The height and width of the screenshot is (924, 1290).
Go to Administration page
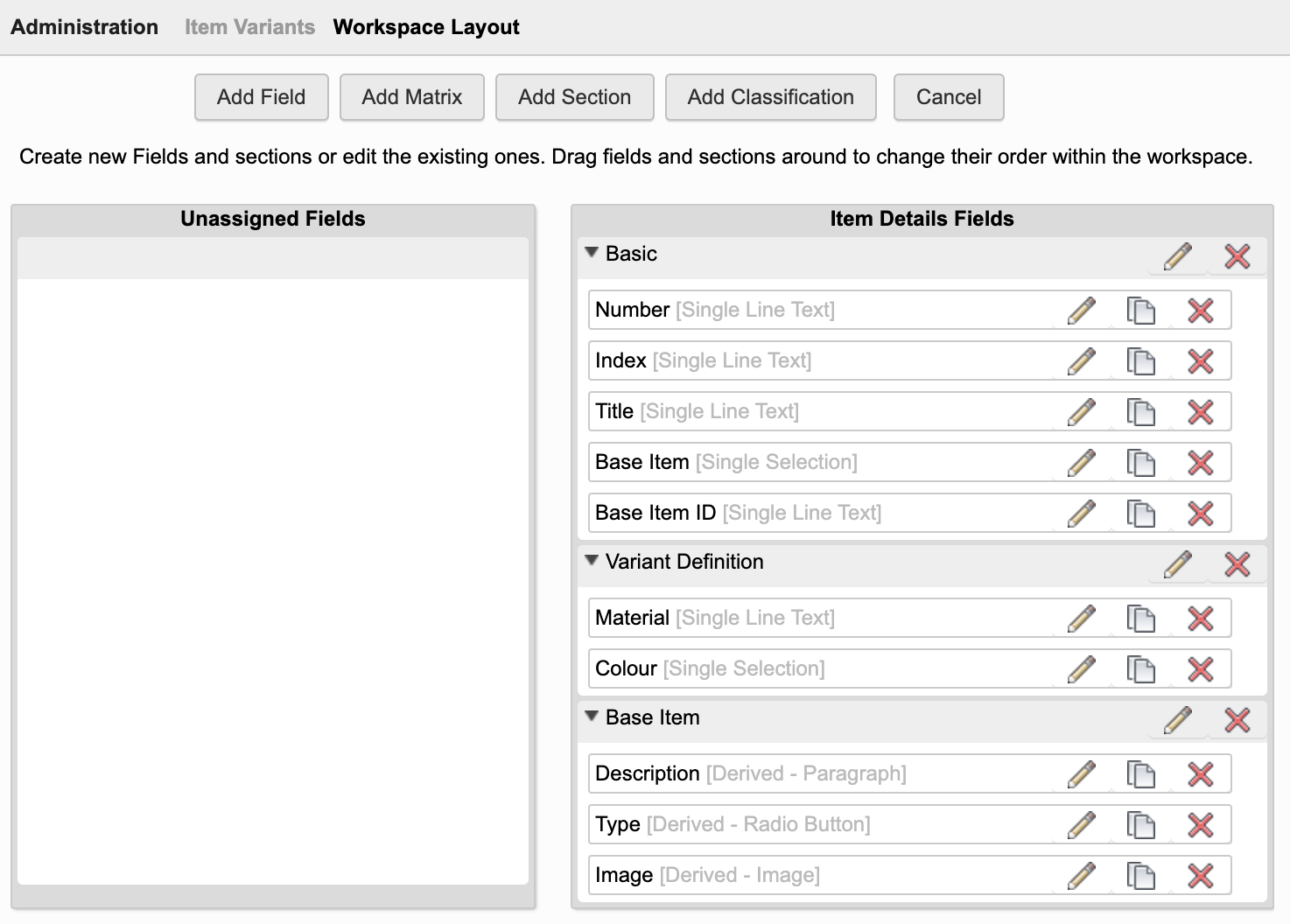click(84, 27)
